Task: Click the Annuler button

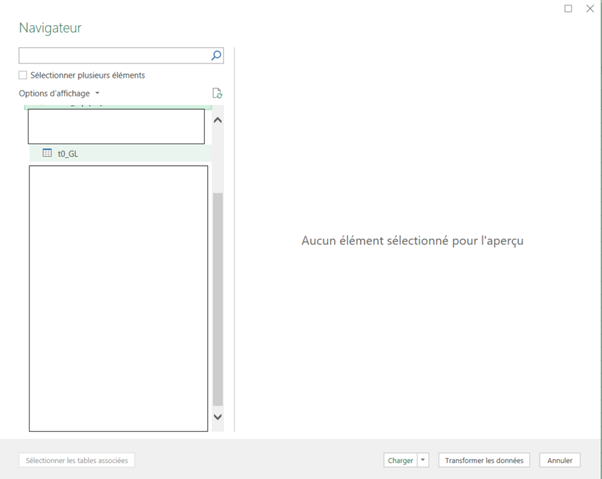Action: tap(559, 460)
